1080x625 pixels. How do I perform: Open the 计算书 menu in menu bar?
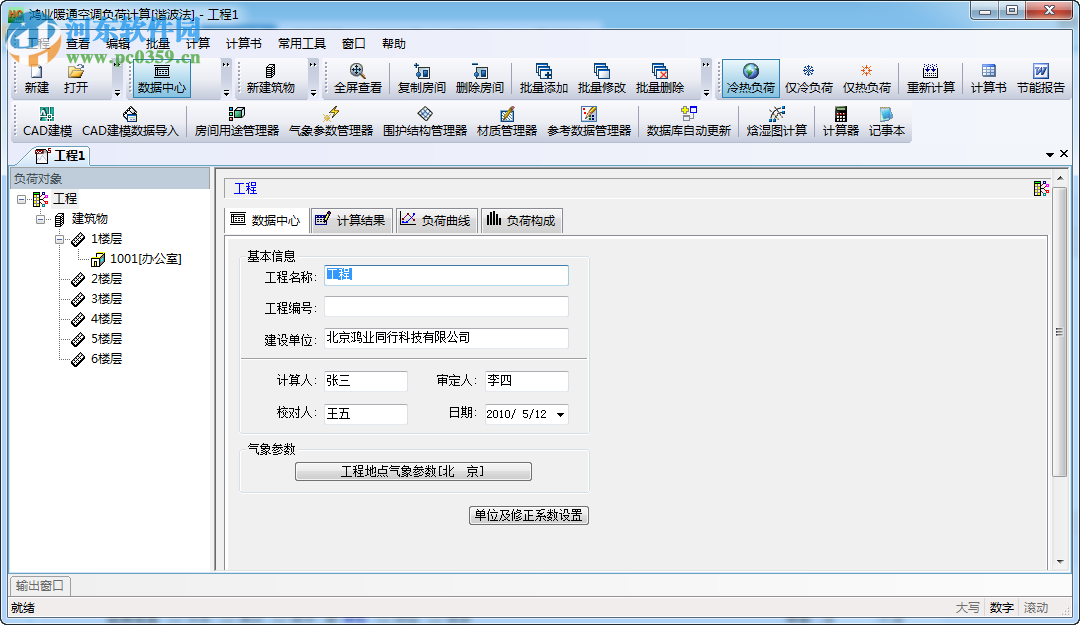pyautogui.click(x=244, y=43)
